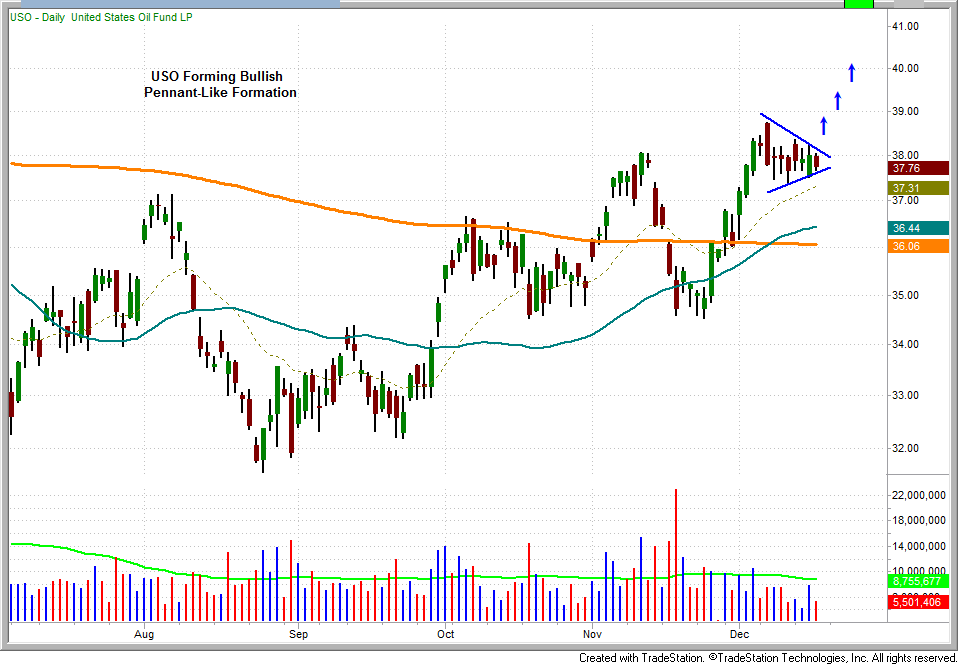Click the 39.00 price axis label
The image size is (958, 664).
point(906,112)
